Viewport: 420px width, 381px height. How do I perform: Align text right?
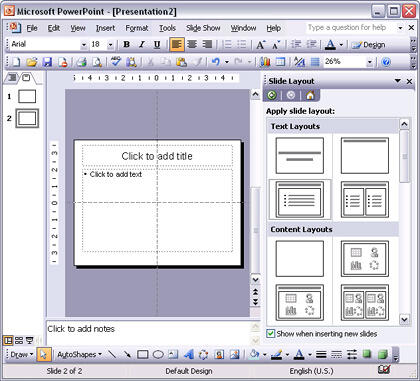[207, 44]
